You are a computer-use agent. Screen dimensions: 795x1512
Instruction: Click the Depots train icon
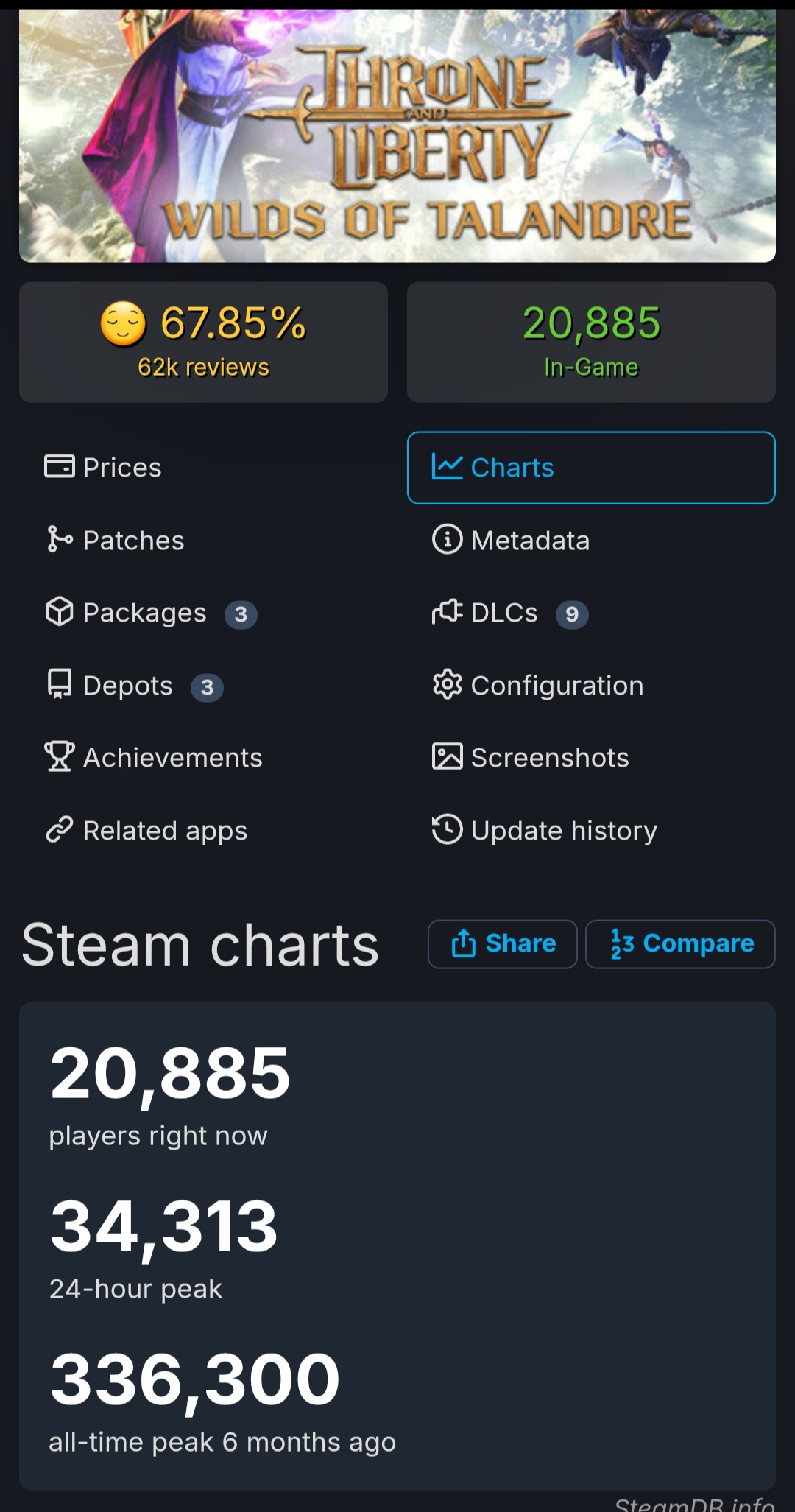coord(59,685)
